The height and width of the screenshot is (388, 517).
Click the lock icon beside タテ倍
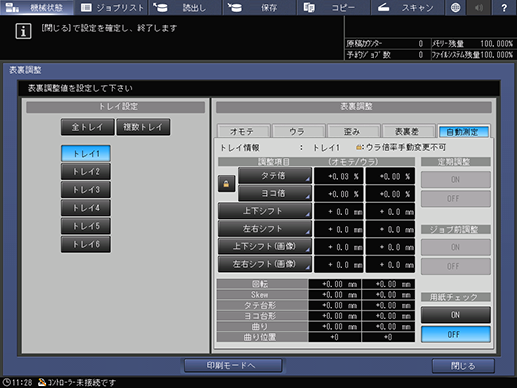pyautogui.click(x=226, y=184)
